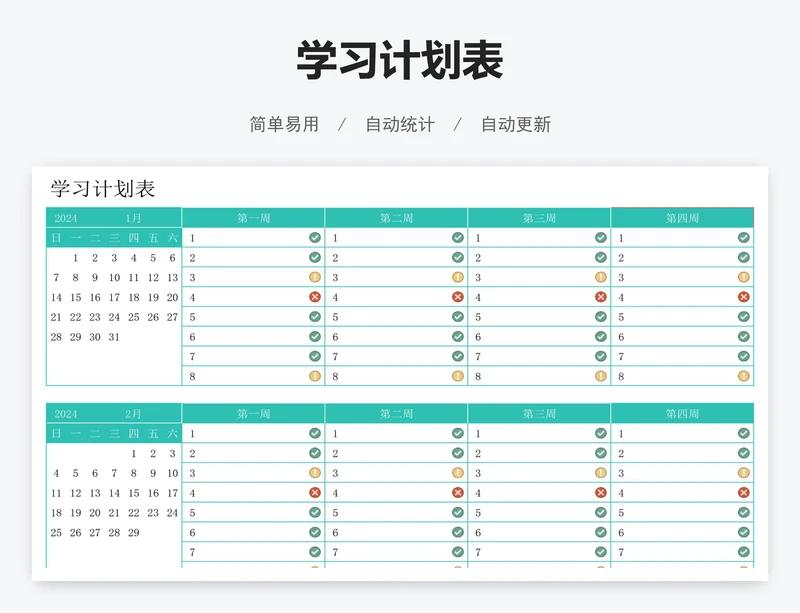Viewport: 800px width, 613px height.
Task: Pick date 20 in the January calendar
Action: coord(172,297)
